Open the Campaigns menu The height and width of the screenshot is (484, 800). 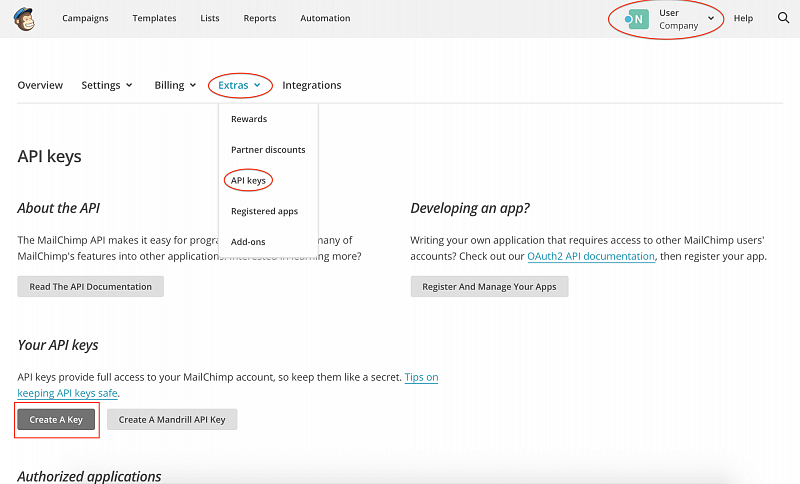[85, 18]
